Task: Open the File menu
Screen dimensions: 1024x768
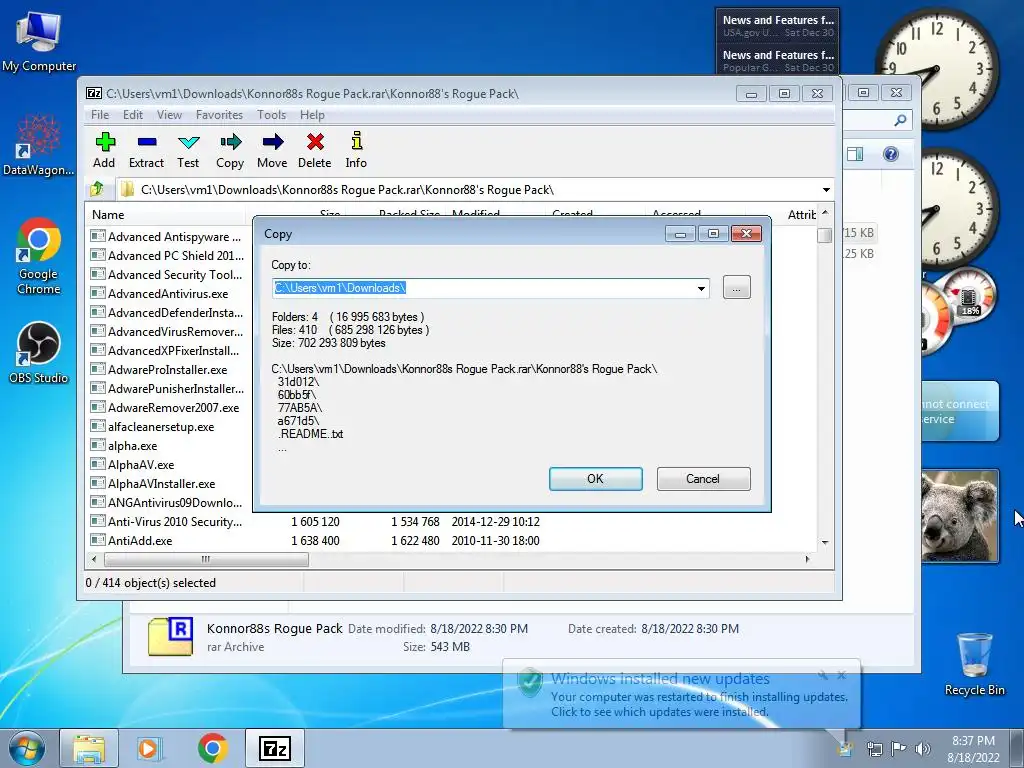Action: [100, 115]
